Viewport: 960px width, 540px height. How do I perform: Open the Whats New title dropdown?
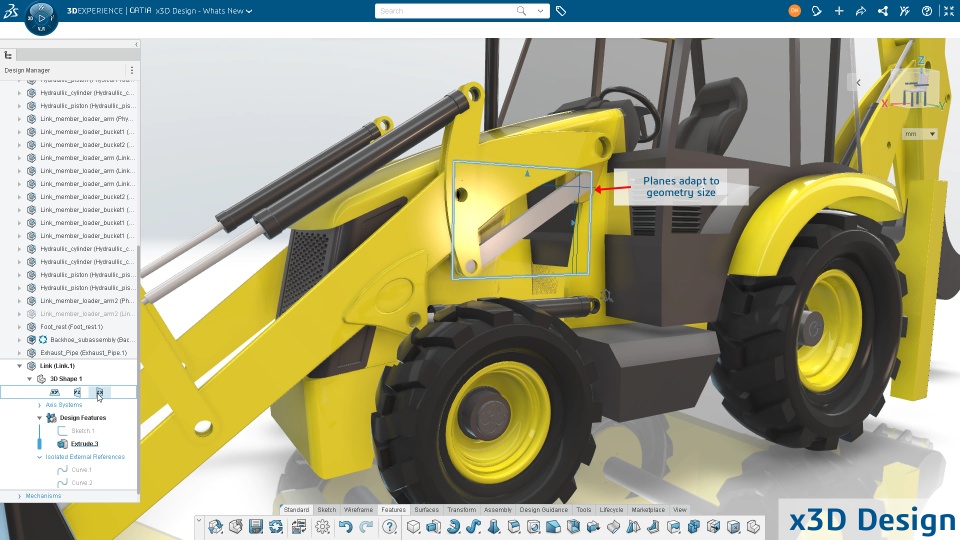coord(249,11)
